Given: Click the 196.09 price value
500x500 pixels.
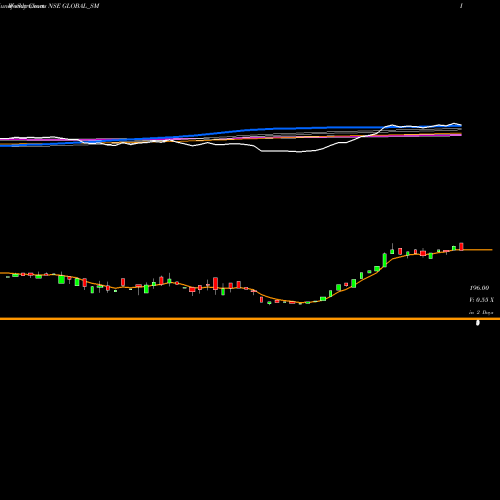Looking at the screenshot, I should [479, 288].
